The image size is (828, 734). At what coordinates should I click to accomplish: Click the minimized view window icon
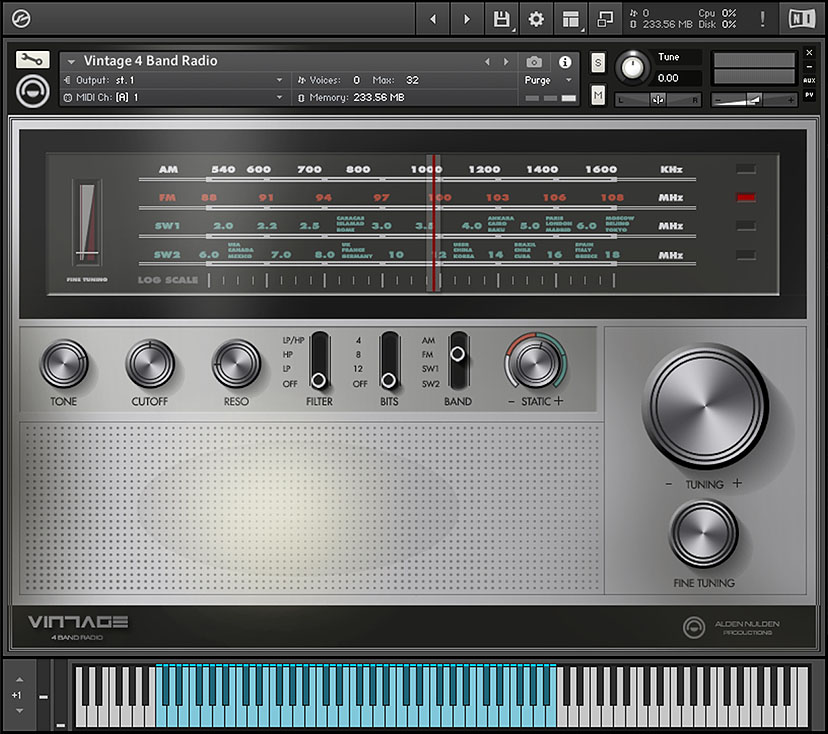(x=604, y=18)
